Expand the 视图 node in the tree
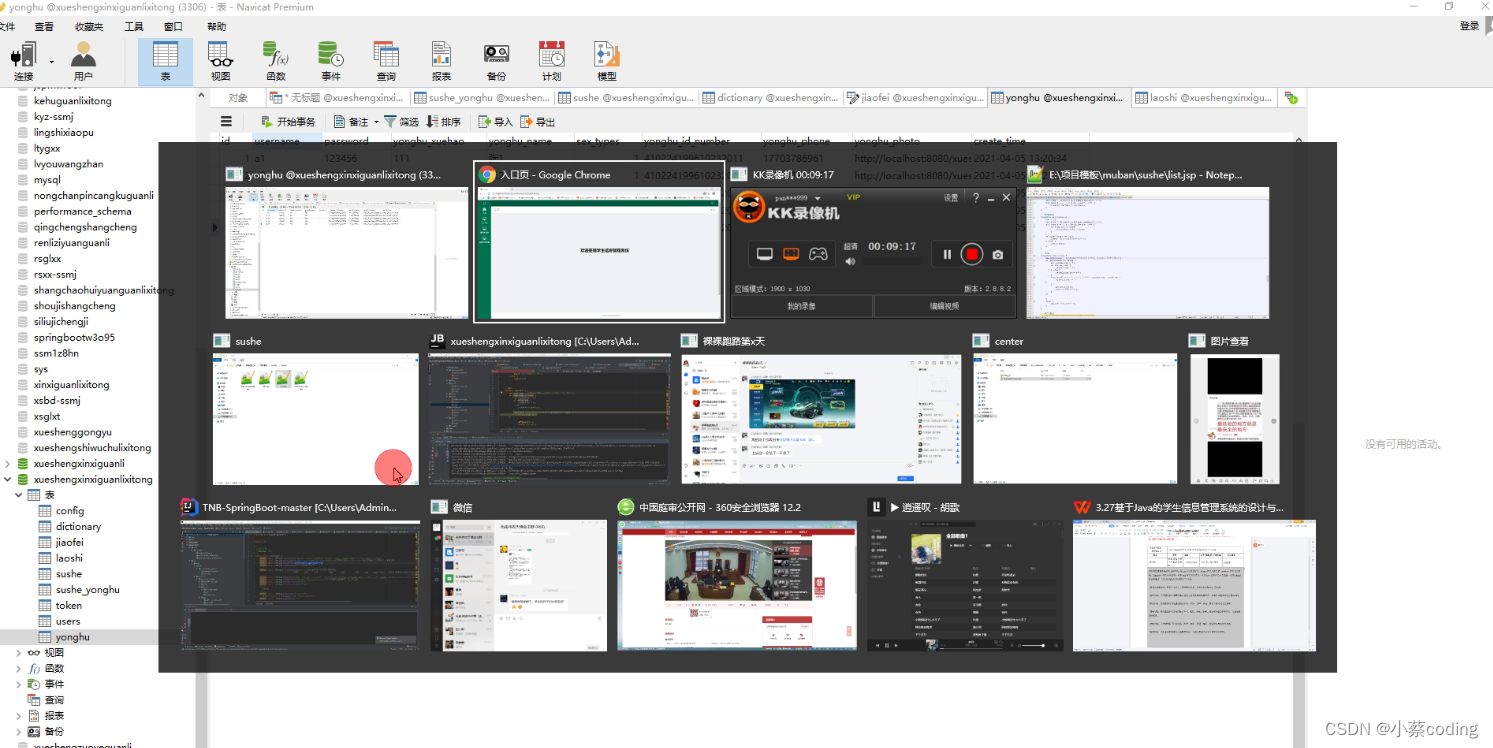 pos(18,653)
